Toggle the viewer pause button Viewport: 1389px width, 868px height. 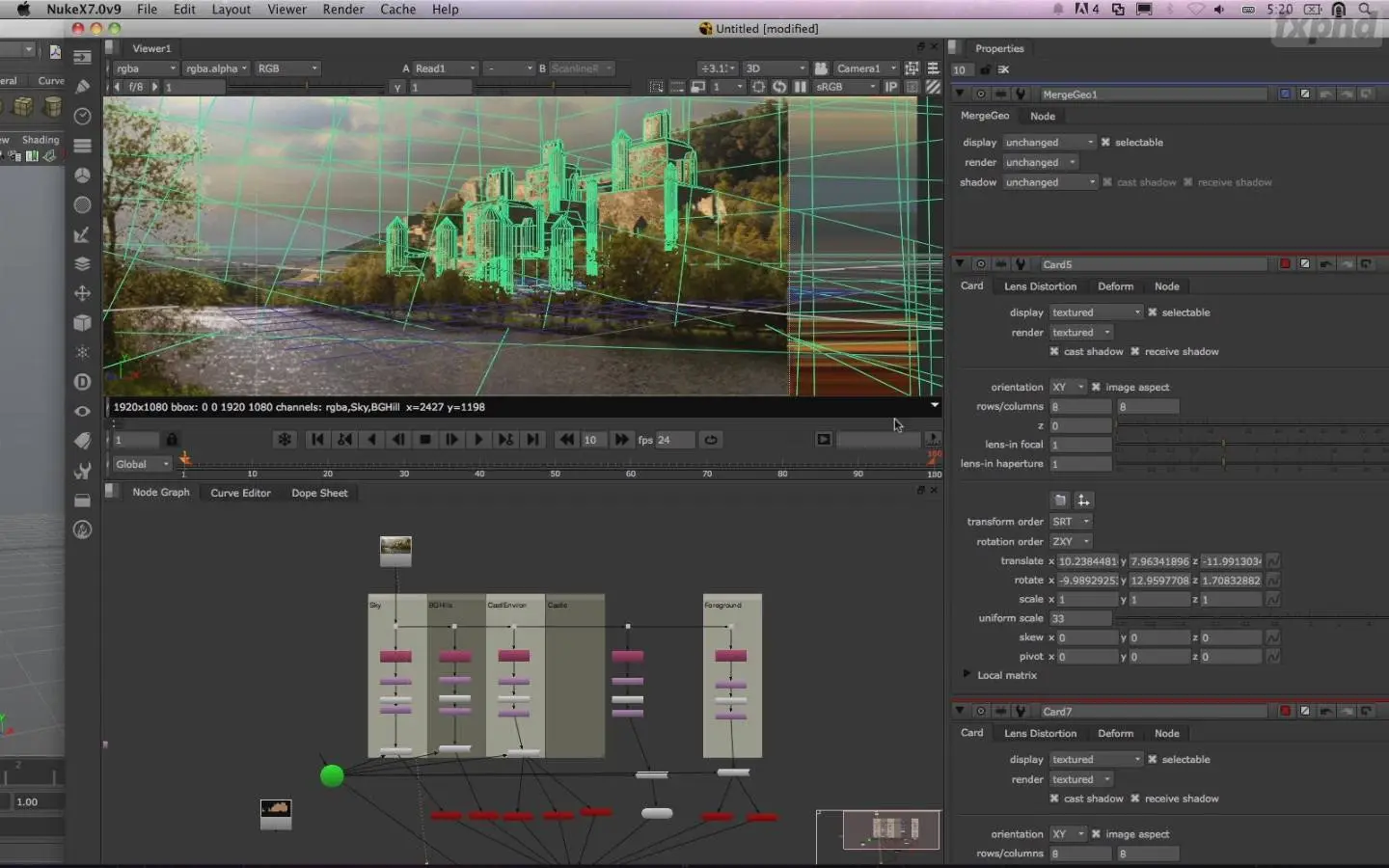[800, 87]
